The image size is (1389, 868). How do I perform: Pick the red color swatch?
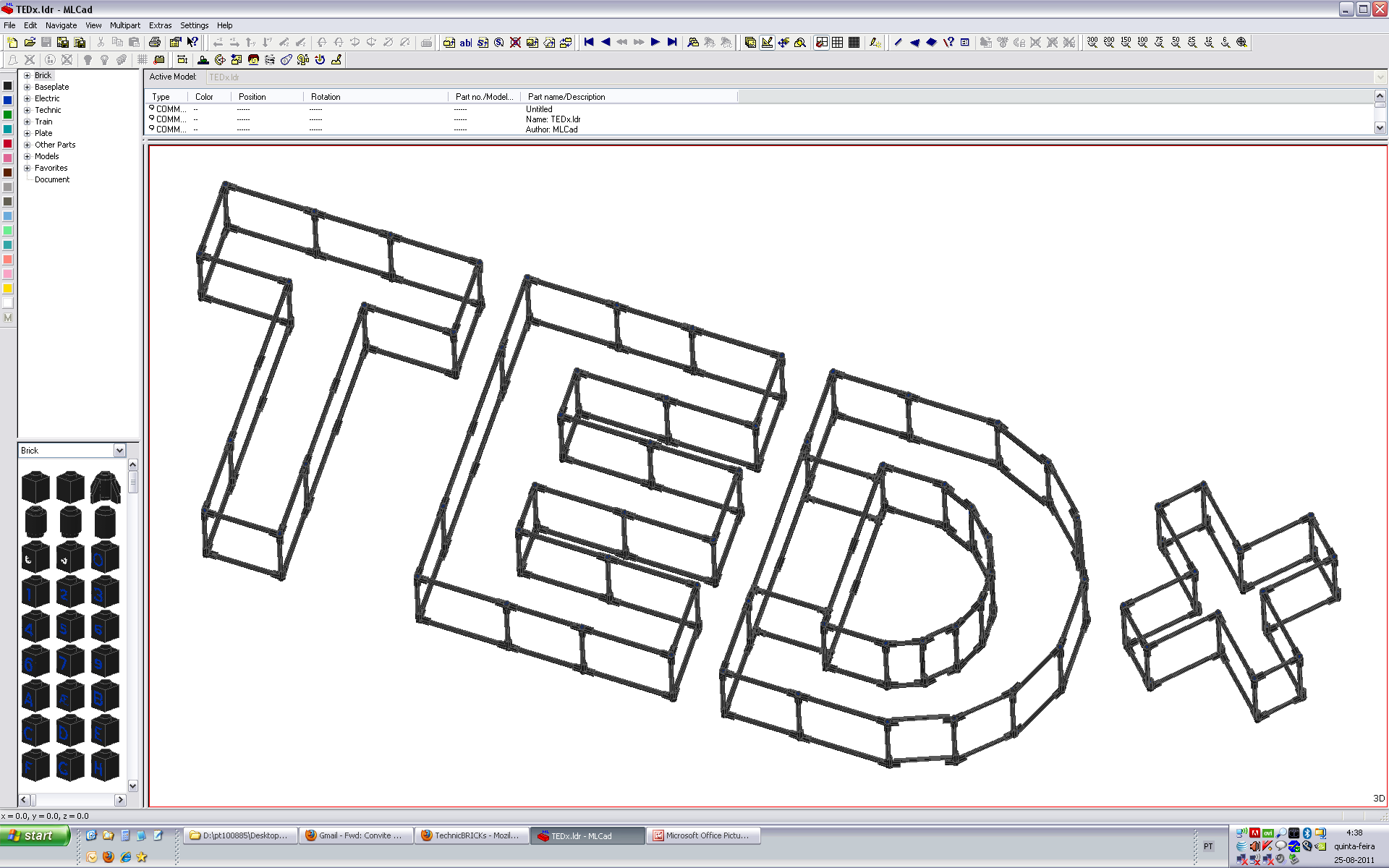point(8,144)
